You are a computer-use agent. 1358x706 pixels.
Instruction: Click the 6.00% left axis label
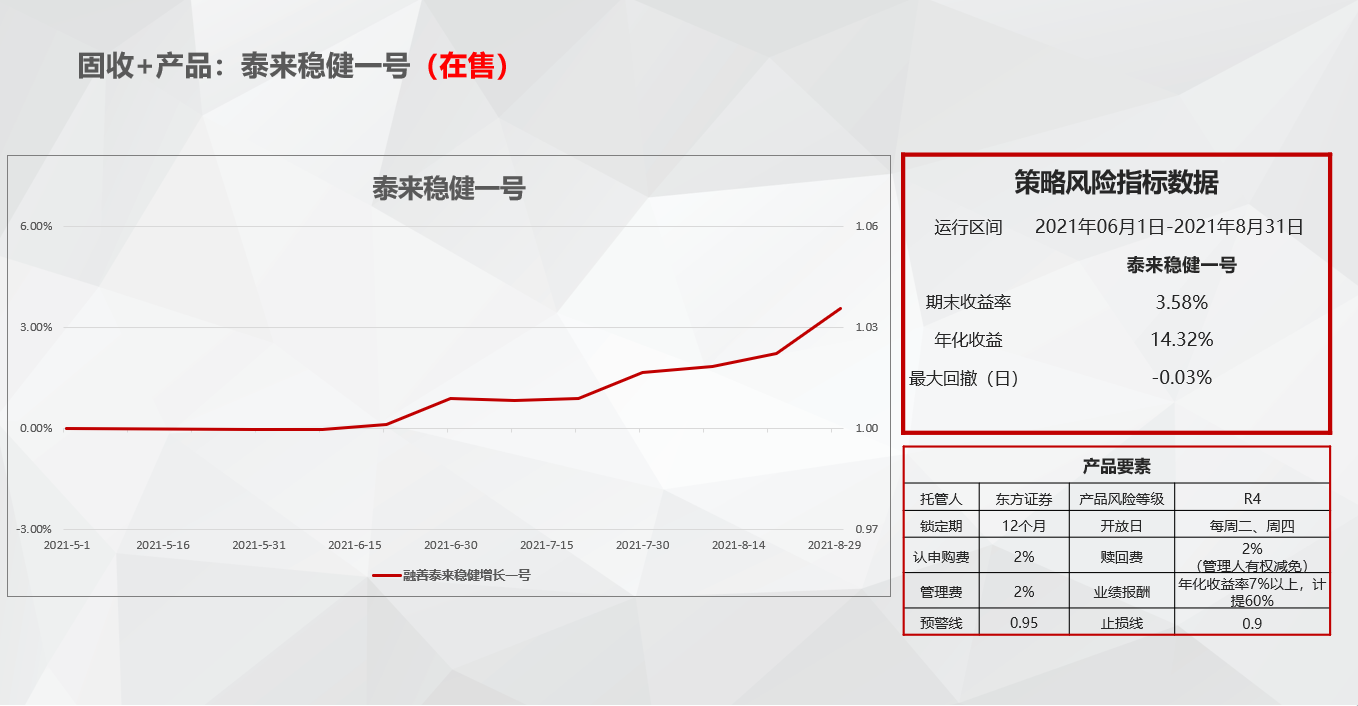coord(36,226)
